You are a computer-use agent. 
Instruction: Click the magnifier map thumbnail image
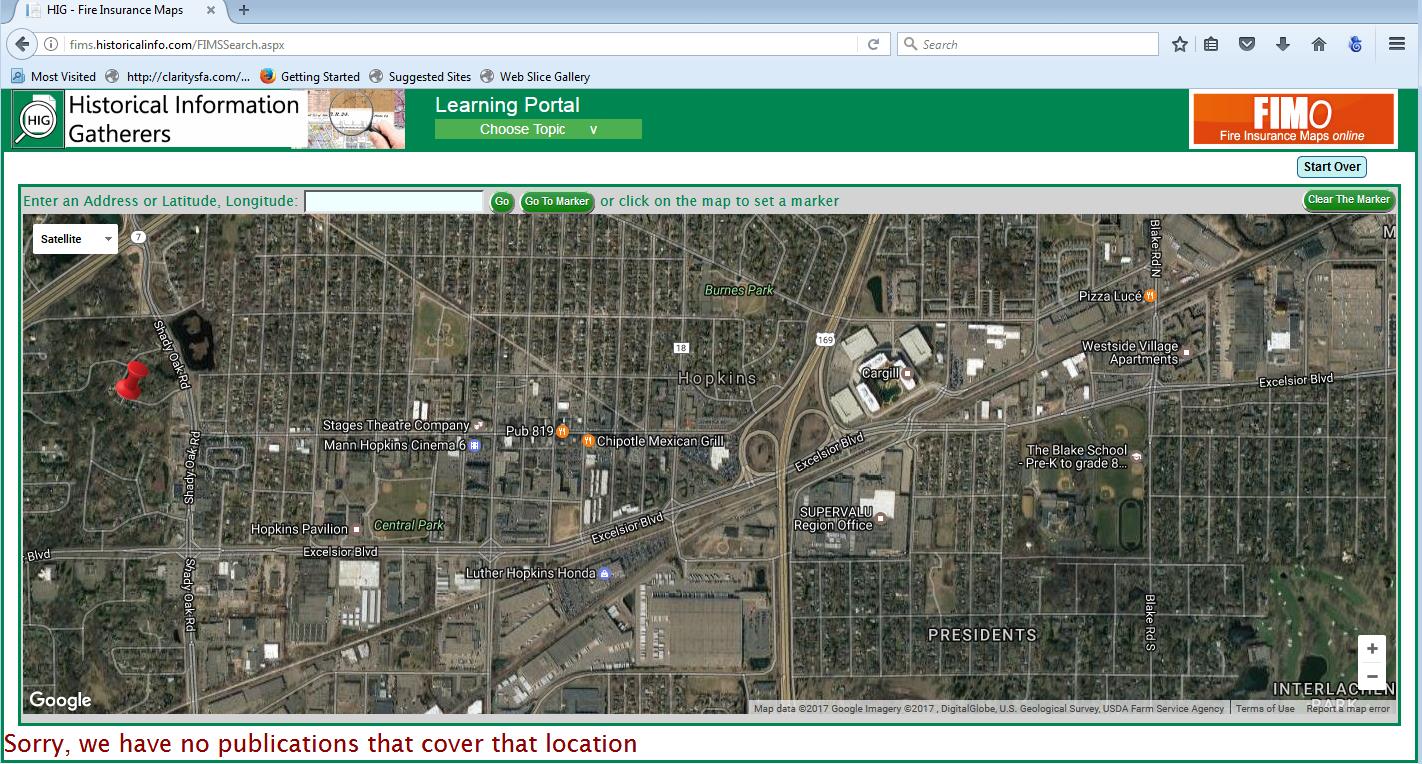(354, 120)
